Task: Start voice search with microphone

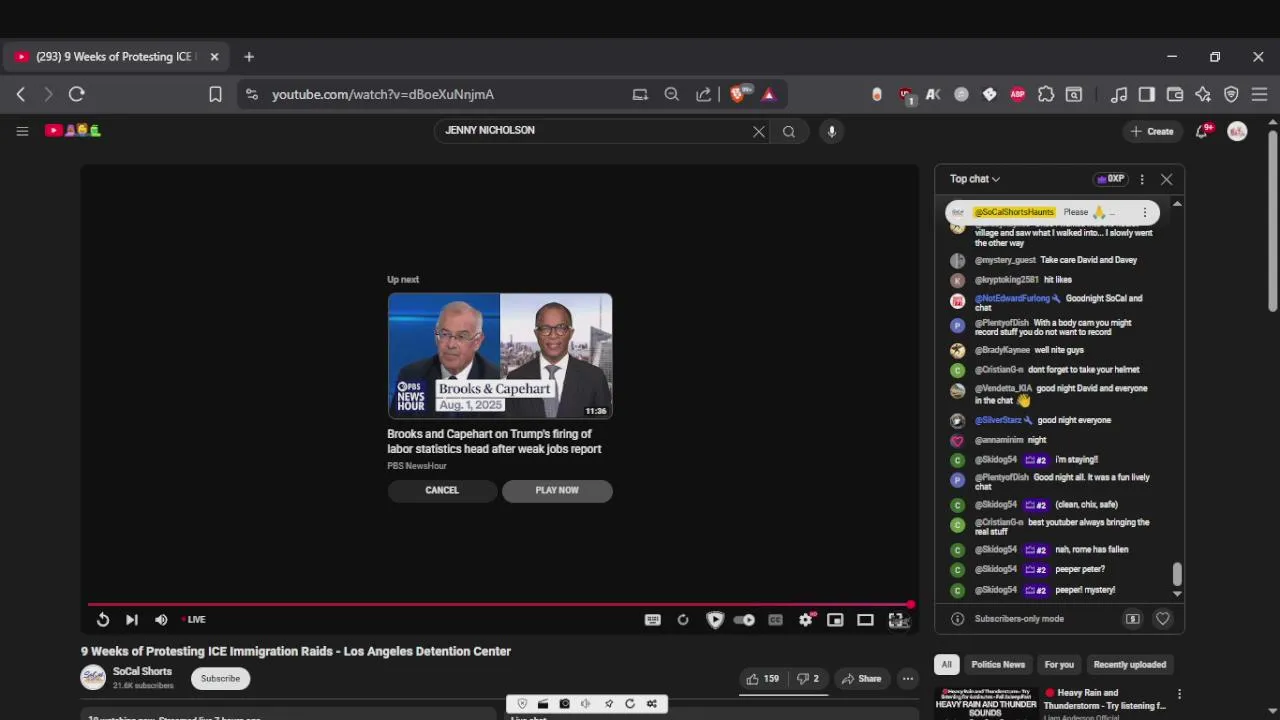Action: [831, 131]
